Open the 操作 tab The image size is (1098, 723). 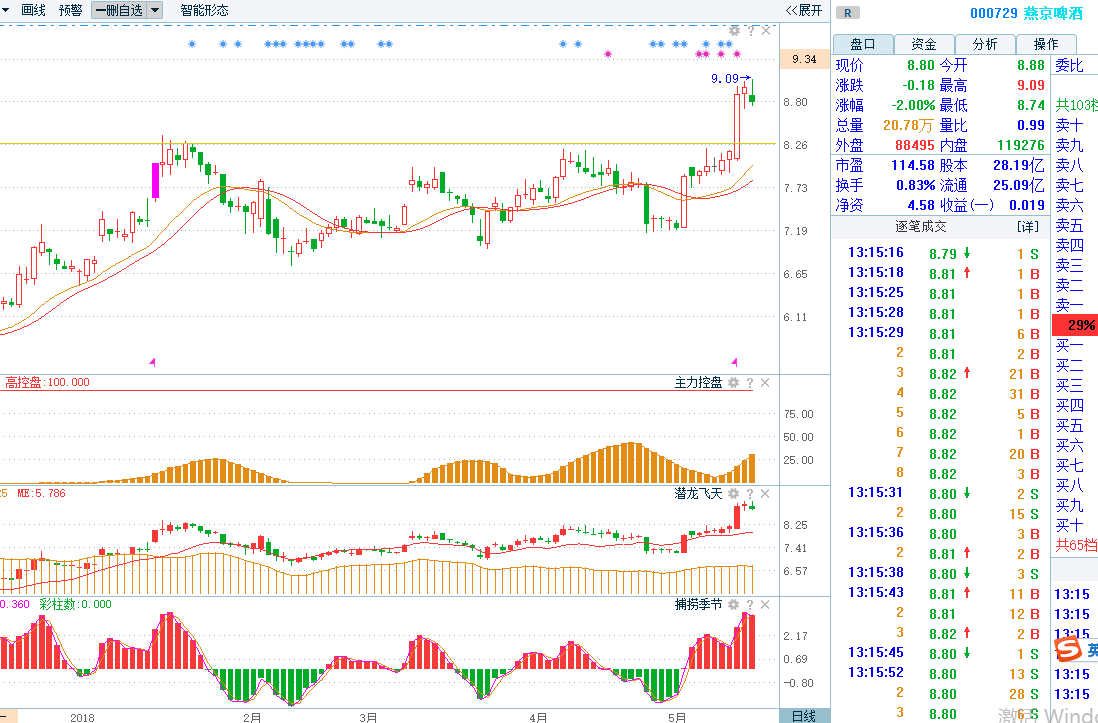pos(1046,44)
